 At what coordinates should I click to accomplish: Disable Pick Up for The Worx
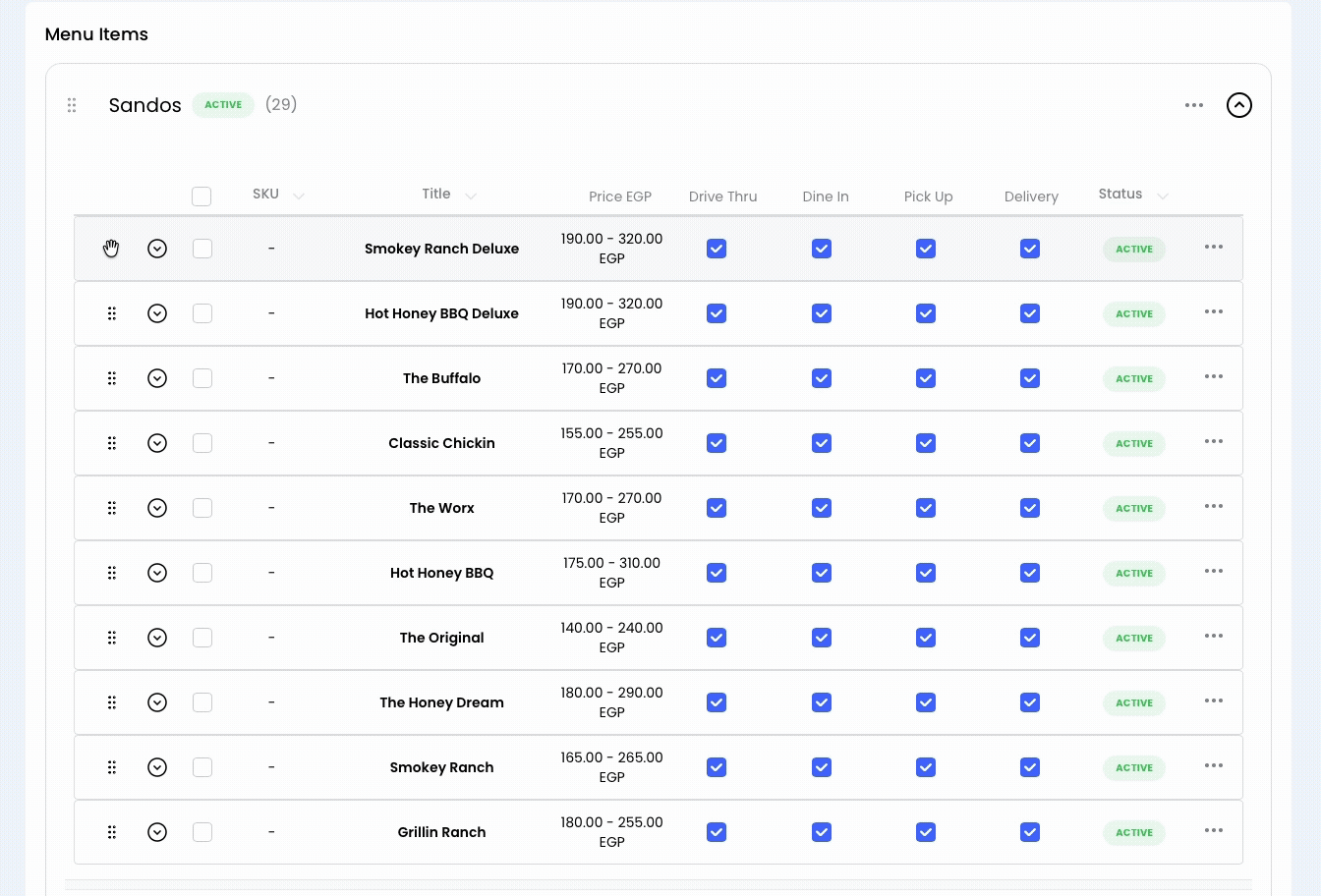[x=926, y=508]
